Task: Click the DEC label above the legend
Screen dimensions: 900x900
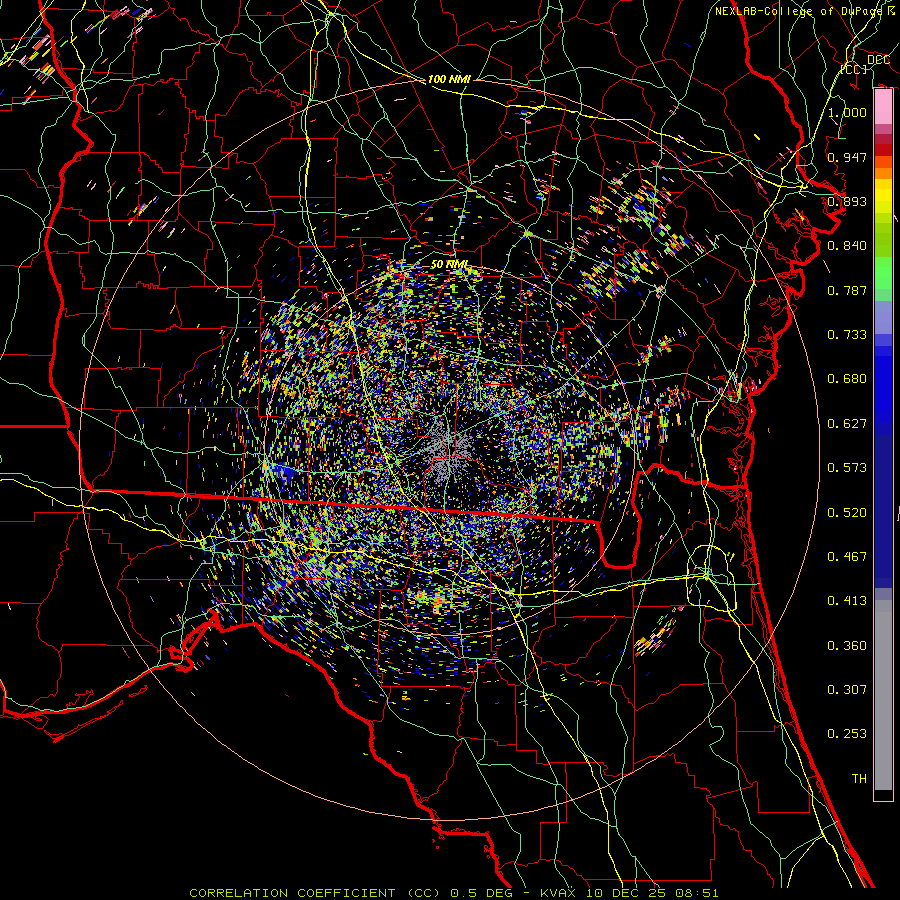Action: coord(878,60)
